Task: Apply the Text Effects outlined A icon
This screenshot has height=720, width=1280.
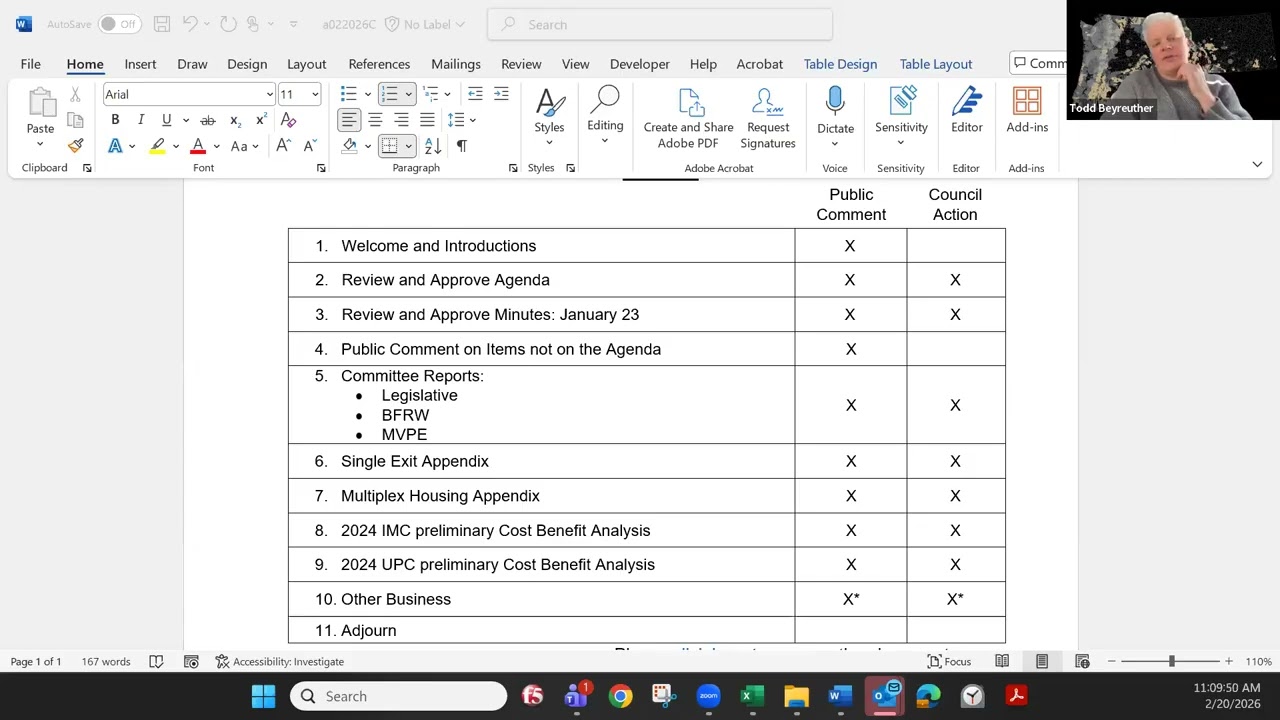Action: [115, 146]
